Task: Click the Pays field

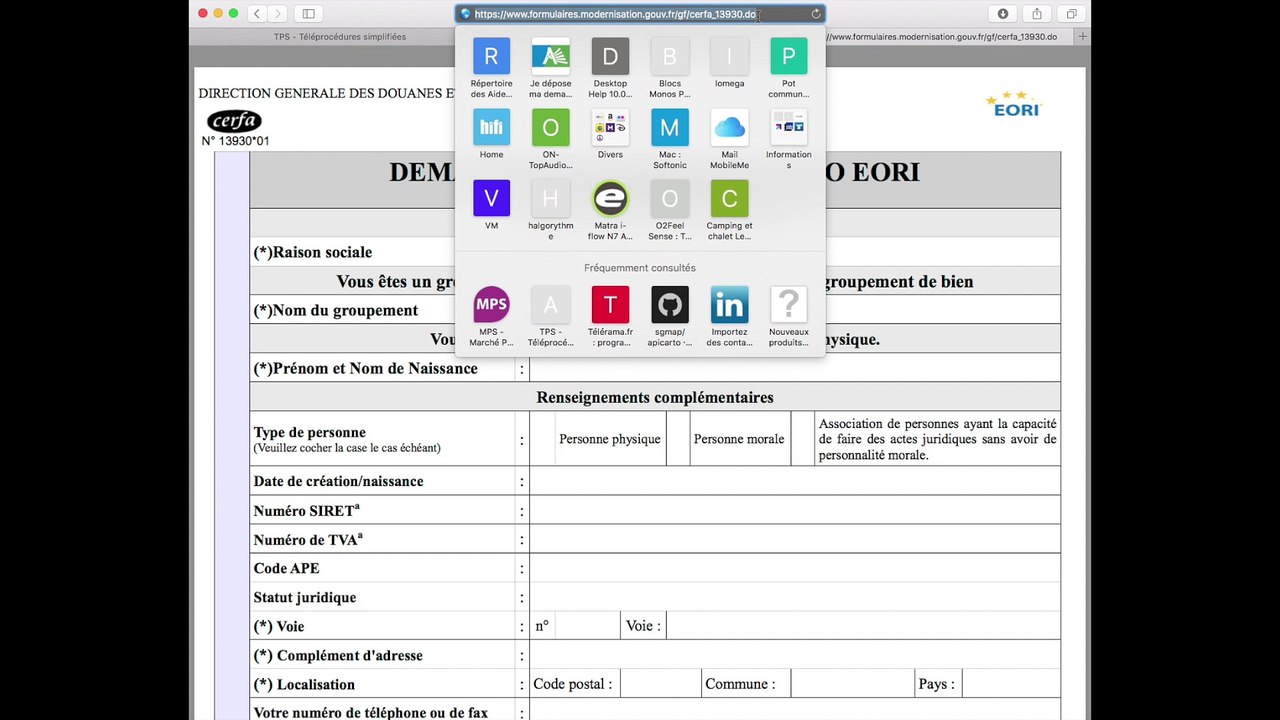Action: pos(1011,684)
